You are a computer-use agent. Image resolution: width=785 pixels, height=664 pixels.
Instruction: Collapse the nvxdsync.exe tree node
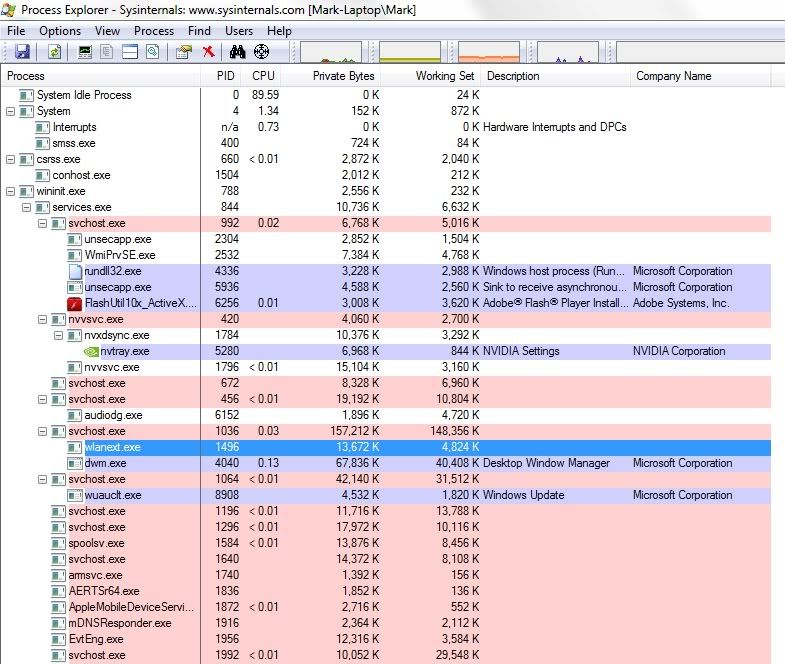(x=58, y=336)
